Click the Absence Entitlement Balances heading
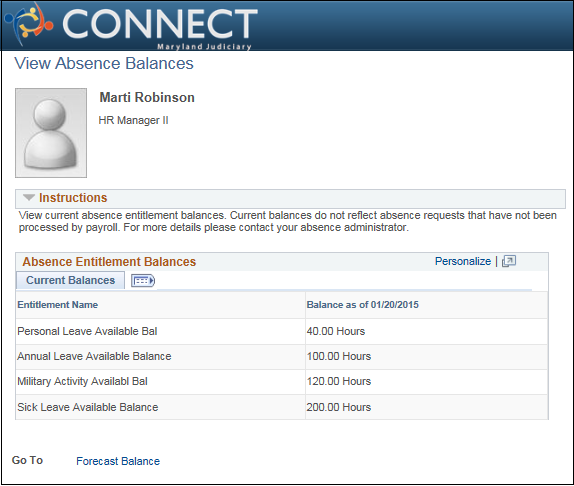Screen dimensions: 574x486 [109, 262]
